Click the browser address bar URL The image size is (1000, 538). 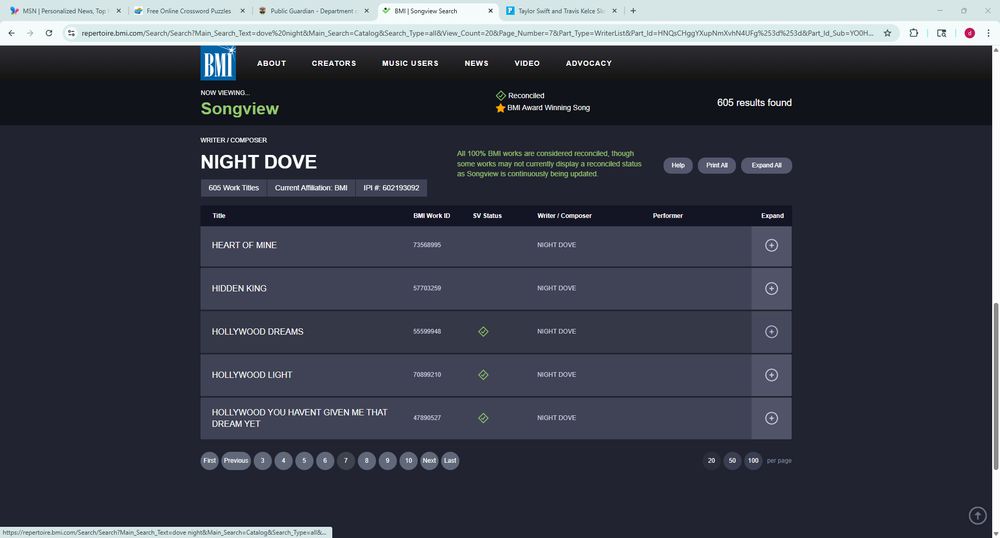pyautogui.click(x=477, y=33)
